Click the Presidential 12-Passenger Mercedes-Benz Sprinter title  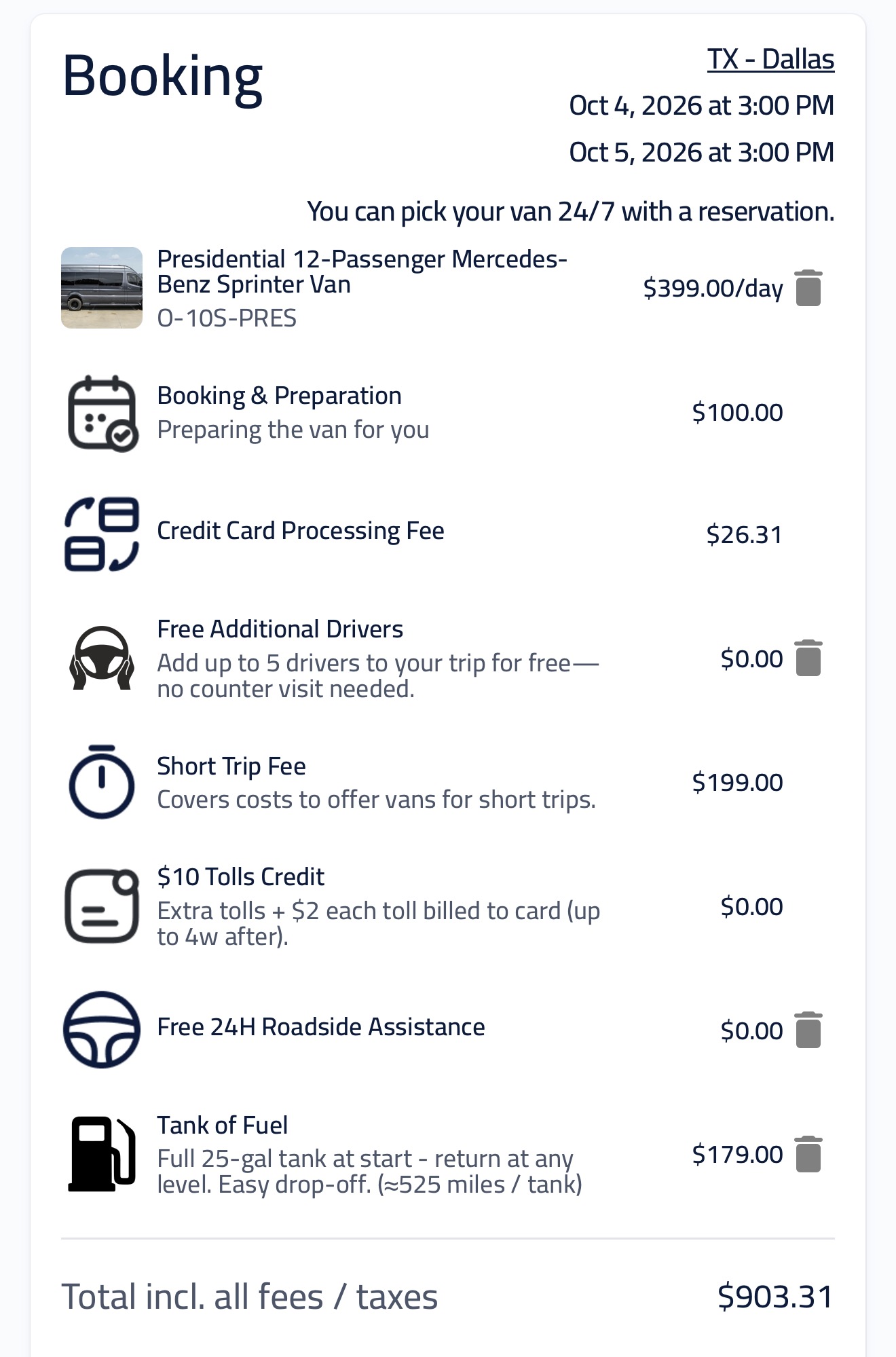point(362,272)
